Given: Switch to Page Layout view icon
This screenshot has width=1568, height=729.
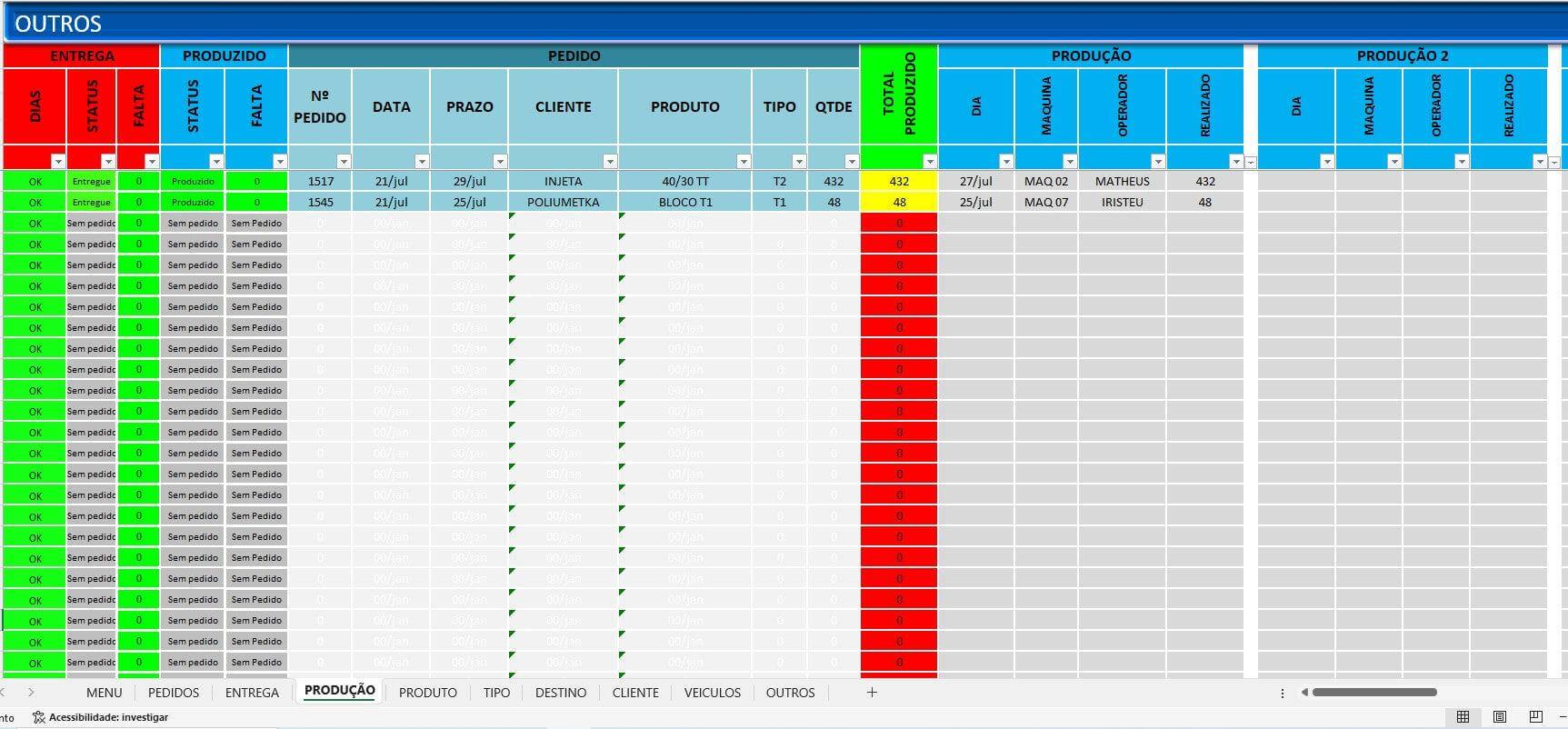Looking at the screenshot, I should point(1500,717).
